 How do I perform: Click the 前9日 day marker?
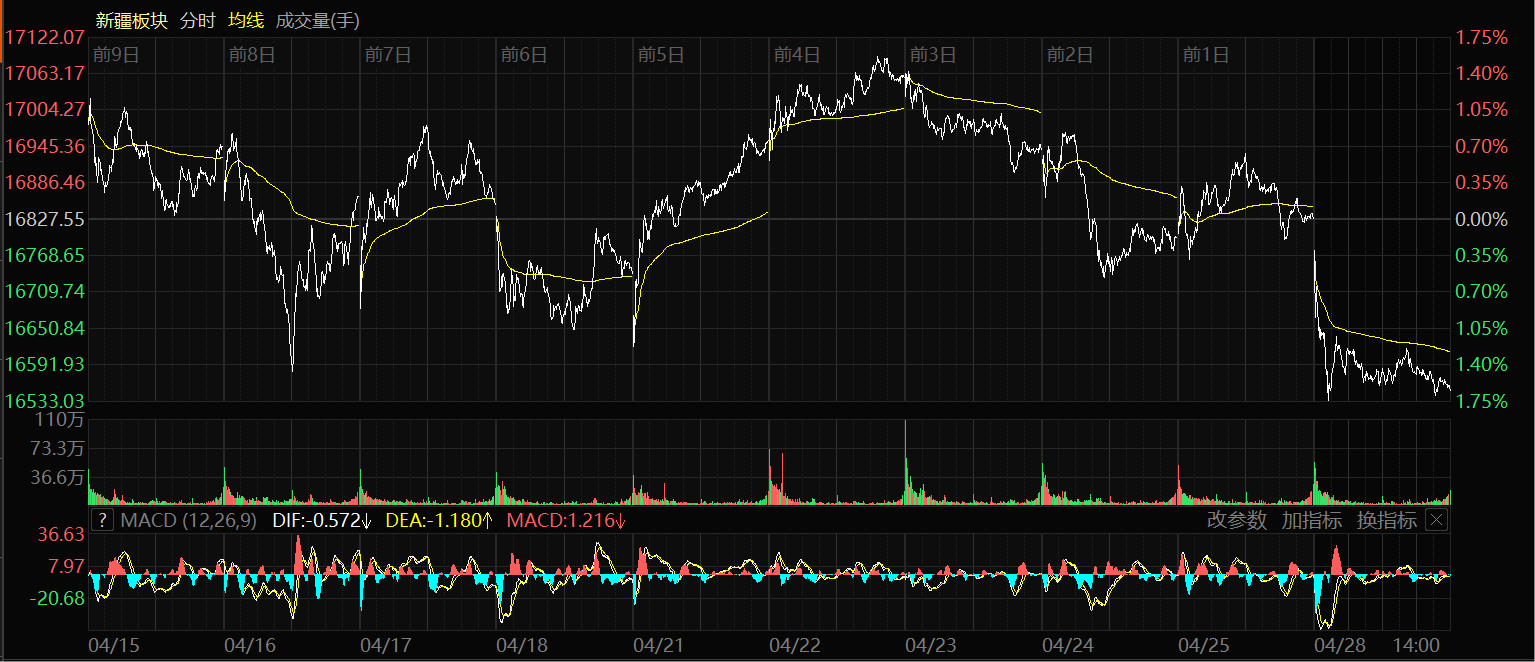(x=115, y=54)
